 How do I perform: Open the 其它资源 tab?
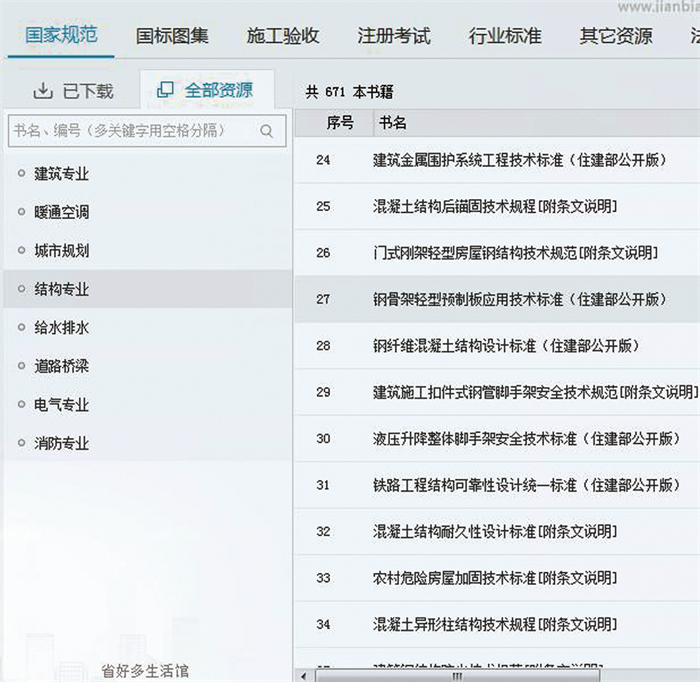616,36
